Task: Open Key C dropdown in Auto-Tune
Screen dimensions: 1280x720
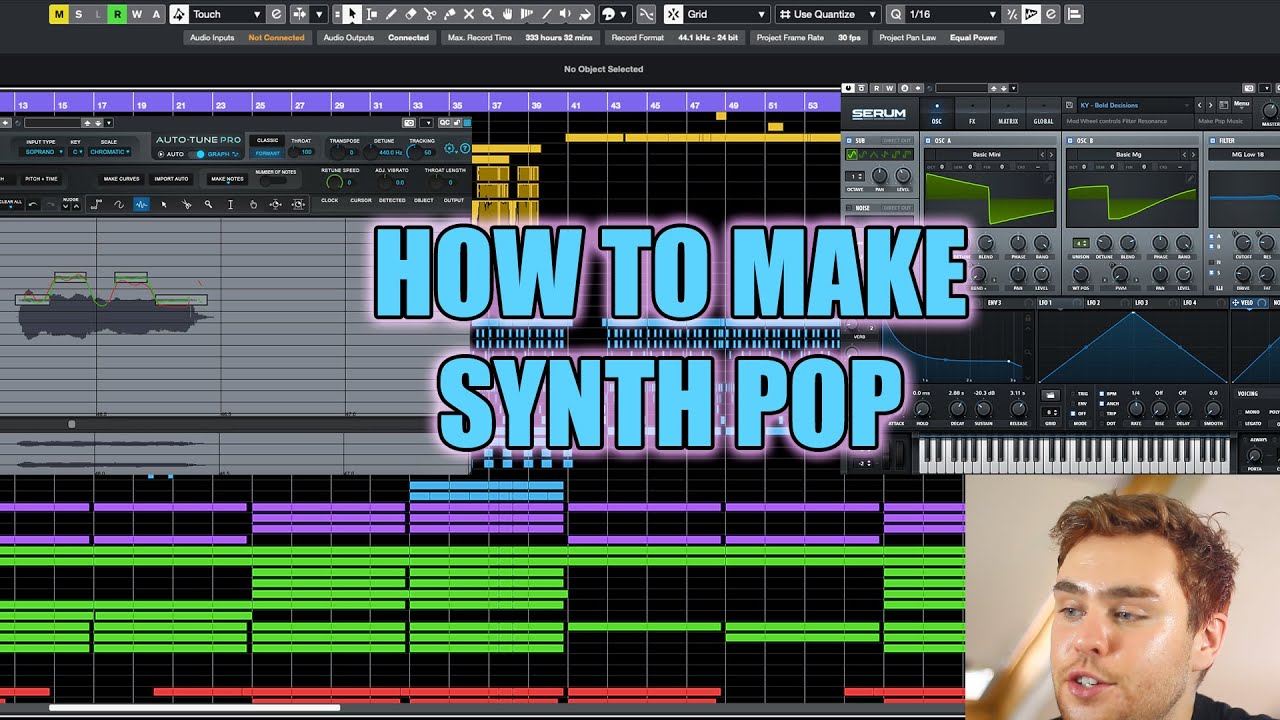Action: pos(76,152)
